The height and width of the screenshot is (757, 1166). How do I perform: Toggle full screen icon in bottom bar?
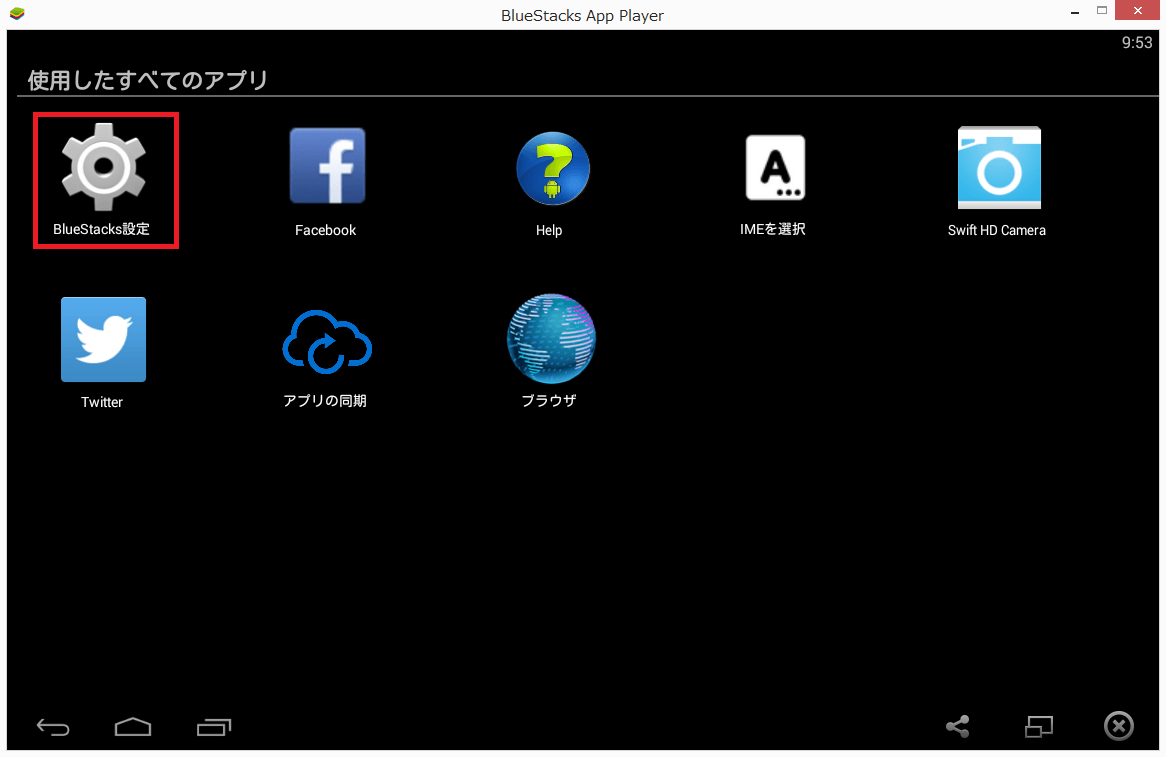point(1039,727)
